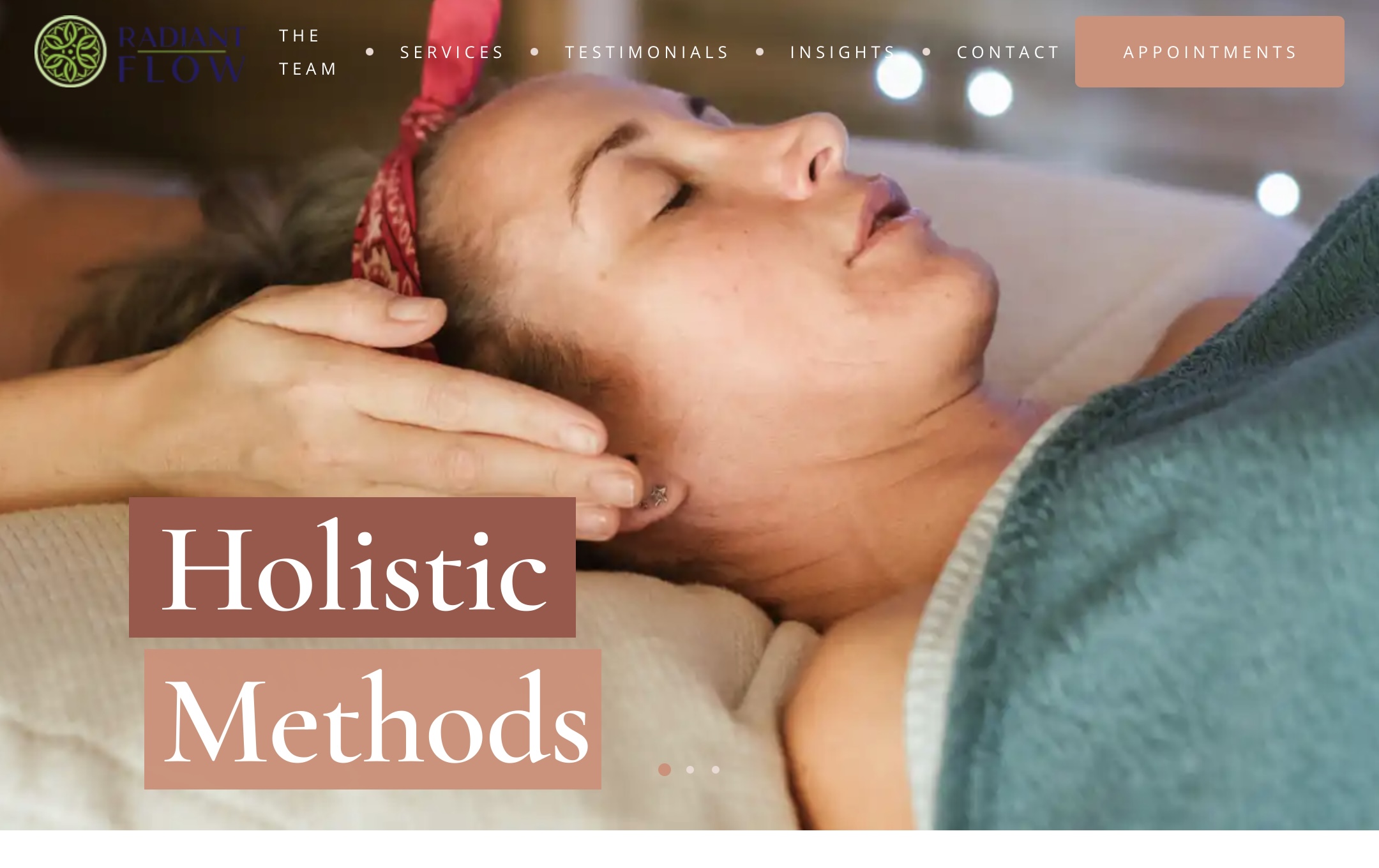Click the Radiant Flow wordmark
1379x868 pixels.
click(x=181, y=54)
